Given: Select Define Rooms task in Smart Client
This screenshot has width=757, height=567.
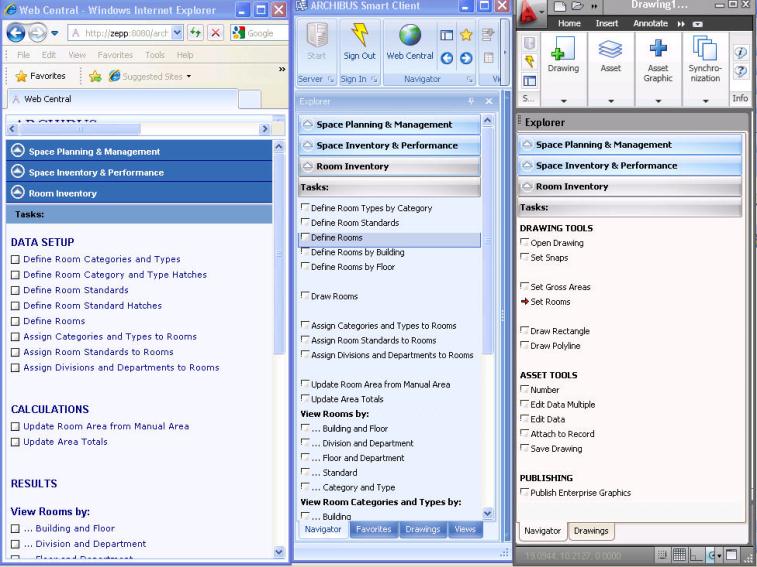Looking at the screenshot, I should coord(389,238).
